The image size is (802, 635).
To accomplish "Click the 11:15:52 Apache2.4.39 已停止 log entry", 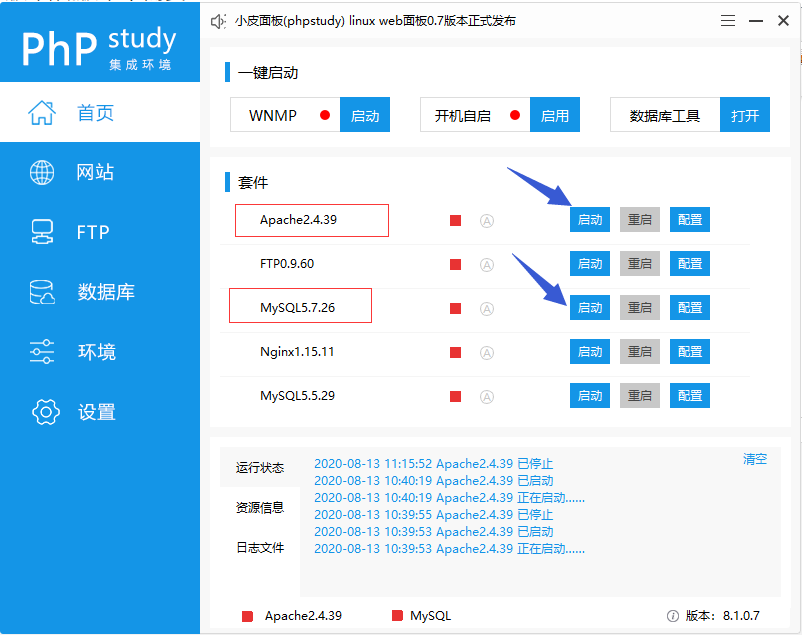I will pos(434,464).
